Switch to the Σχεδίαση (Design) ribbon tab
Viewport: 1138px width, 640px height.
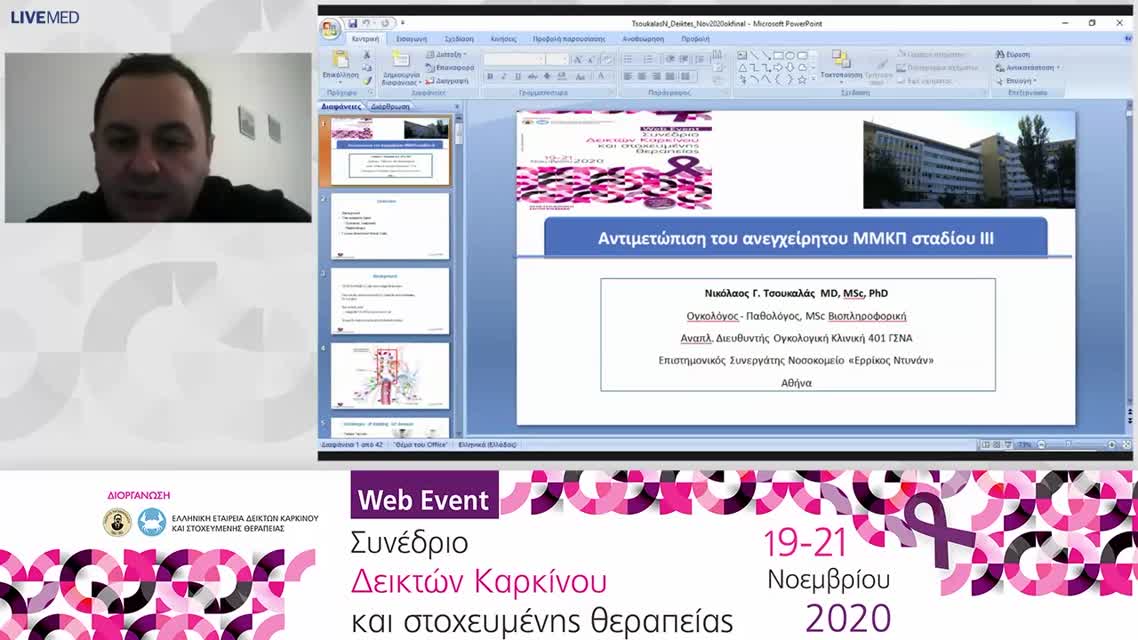[x=459, y=39]
